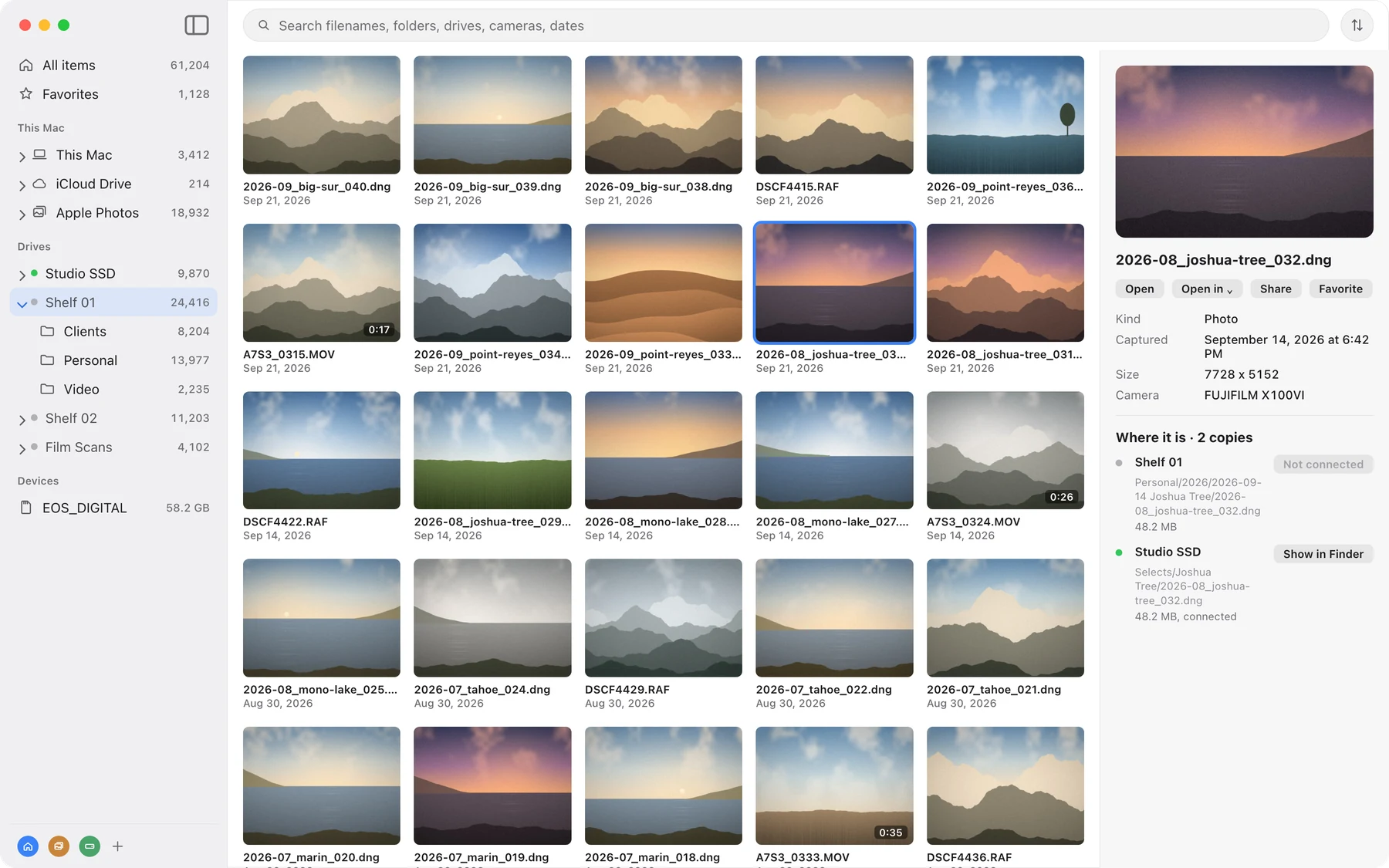
Task: Click the Share button
Action: click(1276, 289)
